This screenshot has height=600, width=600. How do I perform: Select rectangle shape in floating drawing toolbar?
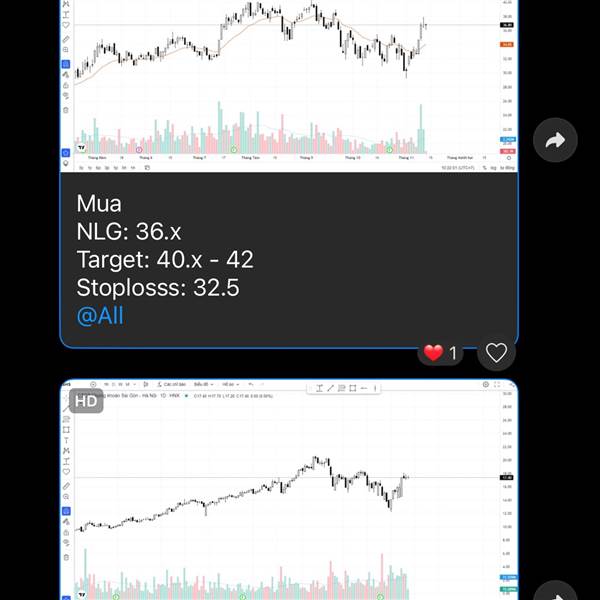coord(353,388)
